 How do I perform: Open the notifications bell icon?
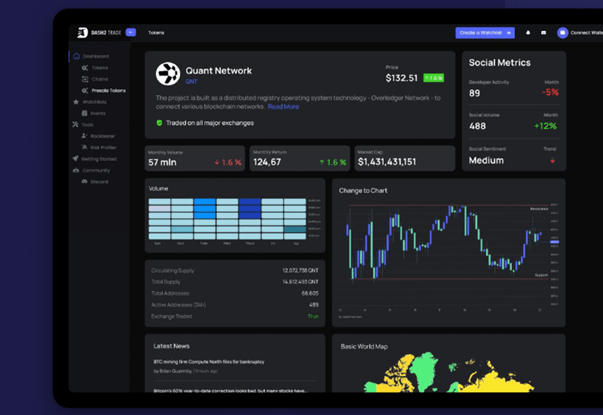[x=528, y=33]
